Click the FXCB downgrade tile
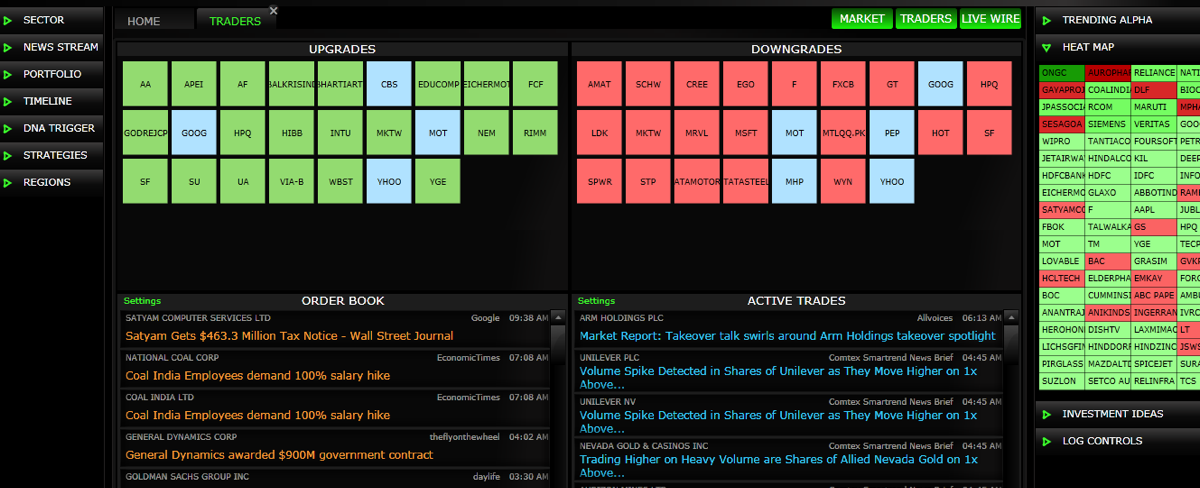This screenshot has width=1200, height=488. tap(843, 85)
